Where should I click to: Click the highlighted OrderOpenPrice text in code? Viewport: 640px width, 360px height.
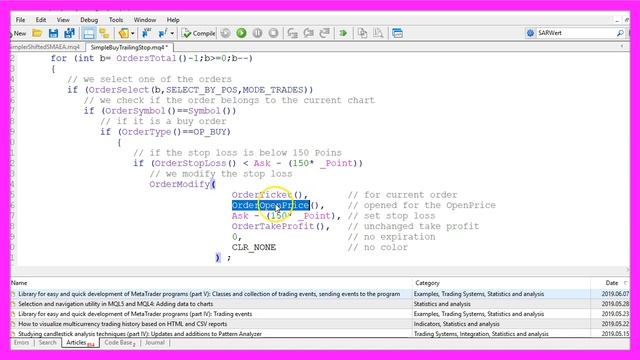pyautogui.click(x=271, y=205)
